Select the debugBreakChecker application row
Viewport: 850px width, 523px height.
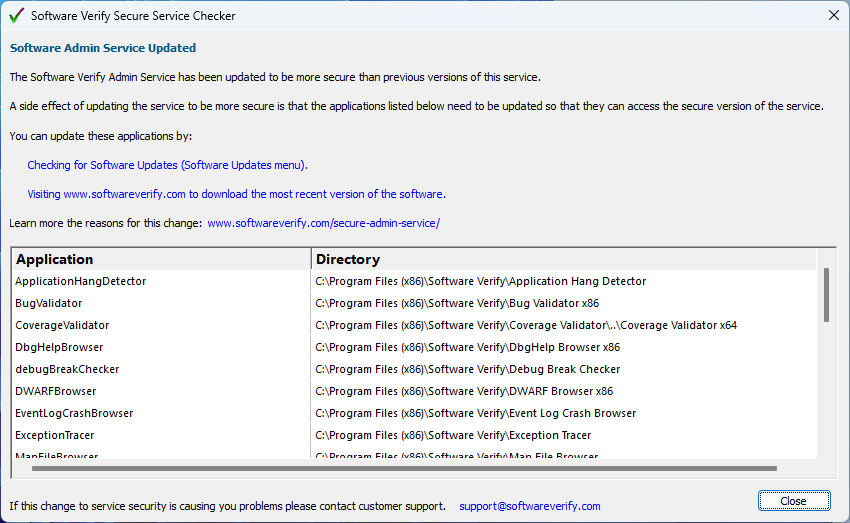click(415, 369)
